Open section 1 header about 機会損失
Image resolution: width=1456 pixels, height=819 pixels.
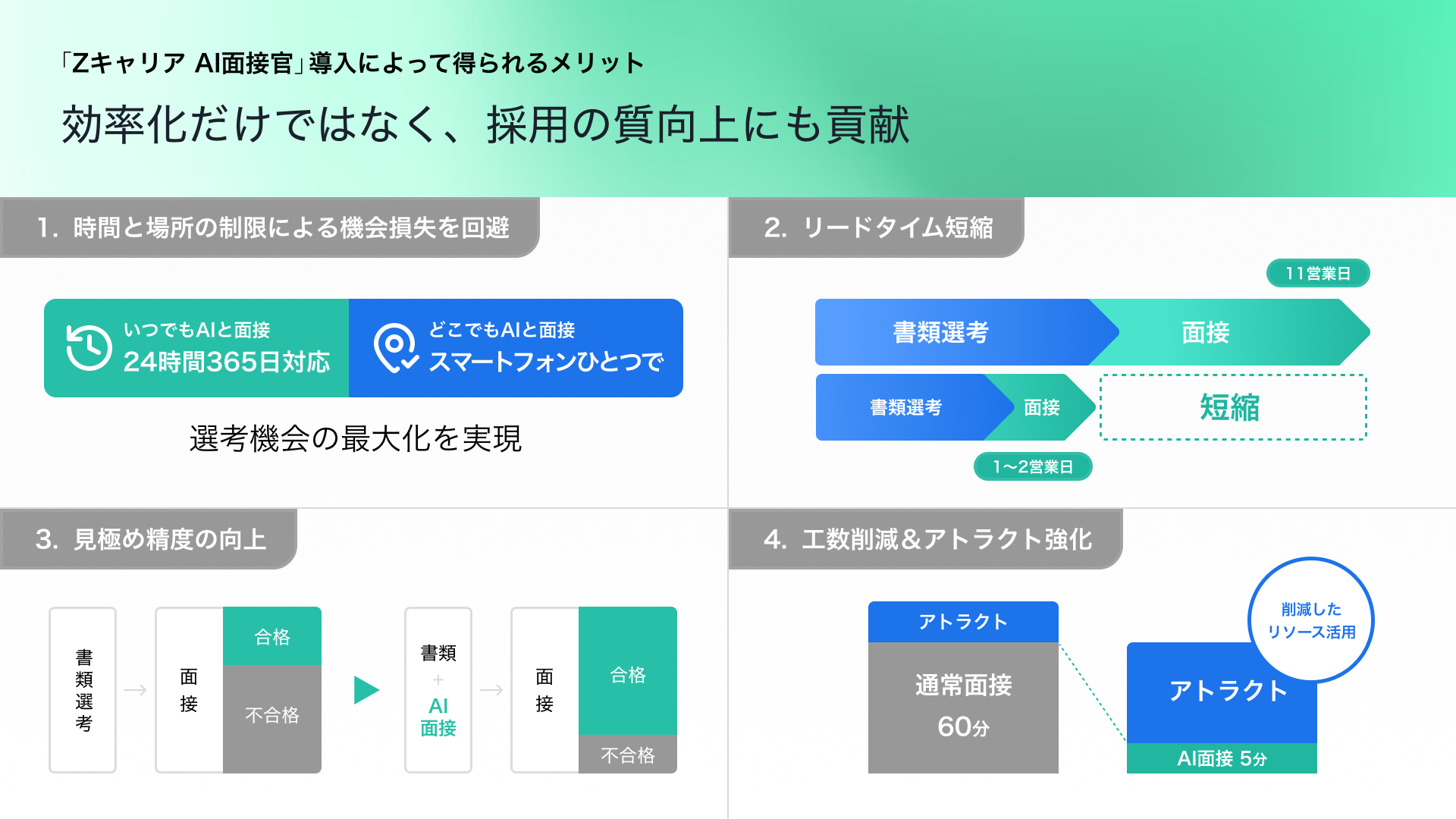[x=270, y=227]
